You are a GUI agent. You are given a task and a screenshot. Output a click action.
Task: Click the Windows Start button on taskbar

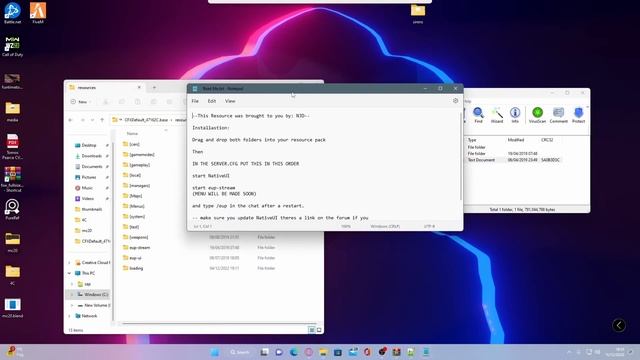click(x=215, y=352)
